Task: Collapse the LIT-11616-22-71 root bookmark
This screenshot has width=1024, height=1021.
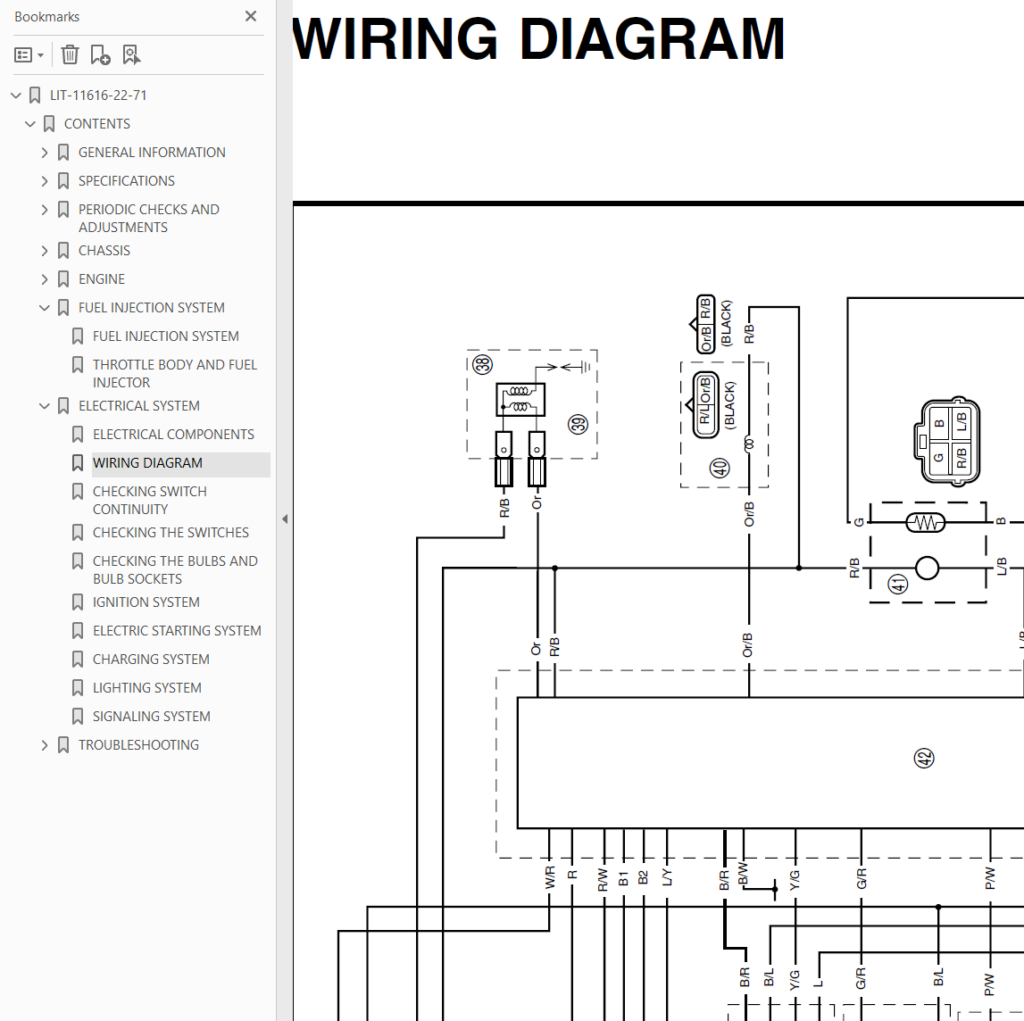Action: 16,95
